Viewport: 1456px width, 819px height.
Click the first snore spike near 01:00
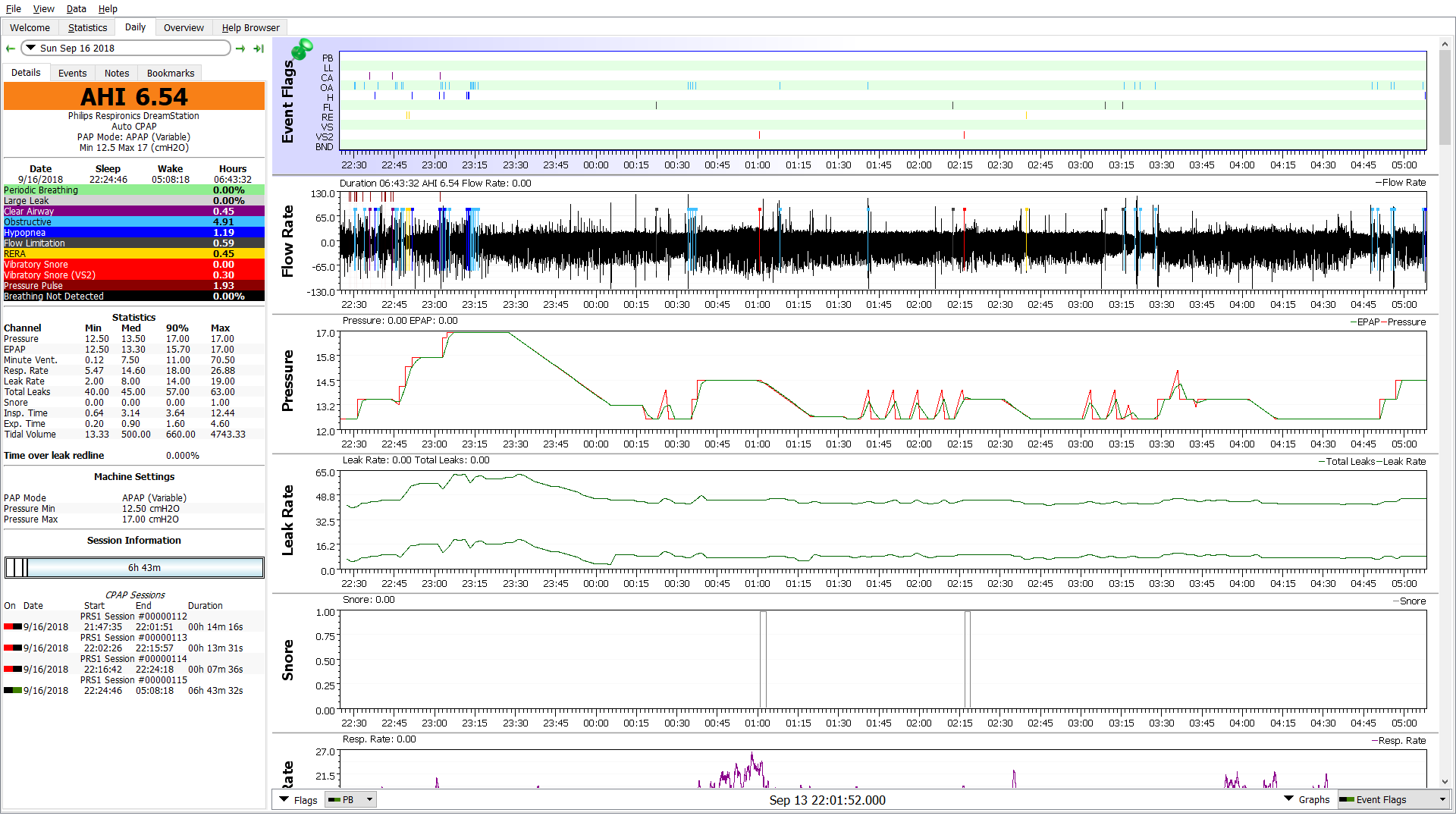click(763, 660)
